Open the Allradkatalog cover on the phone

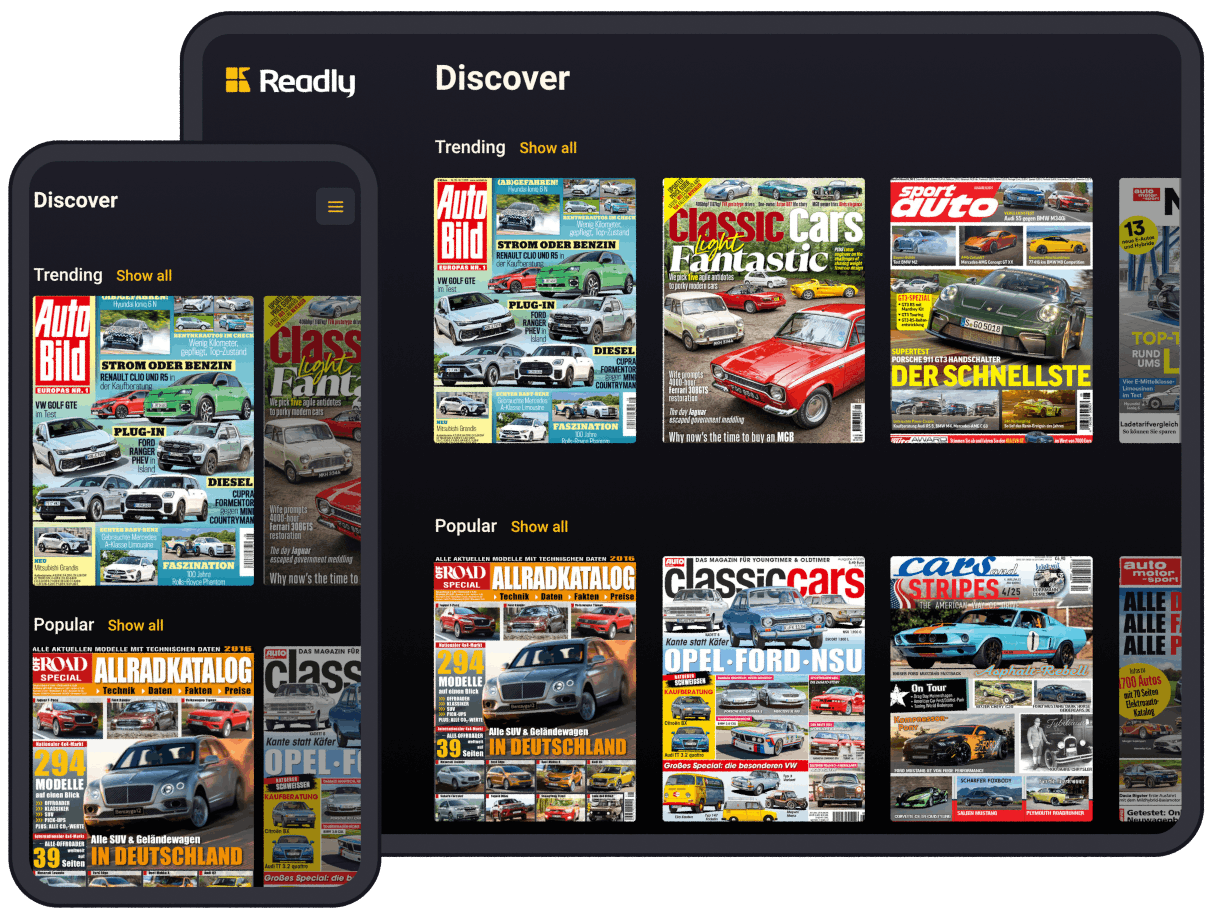click(143, 765)
